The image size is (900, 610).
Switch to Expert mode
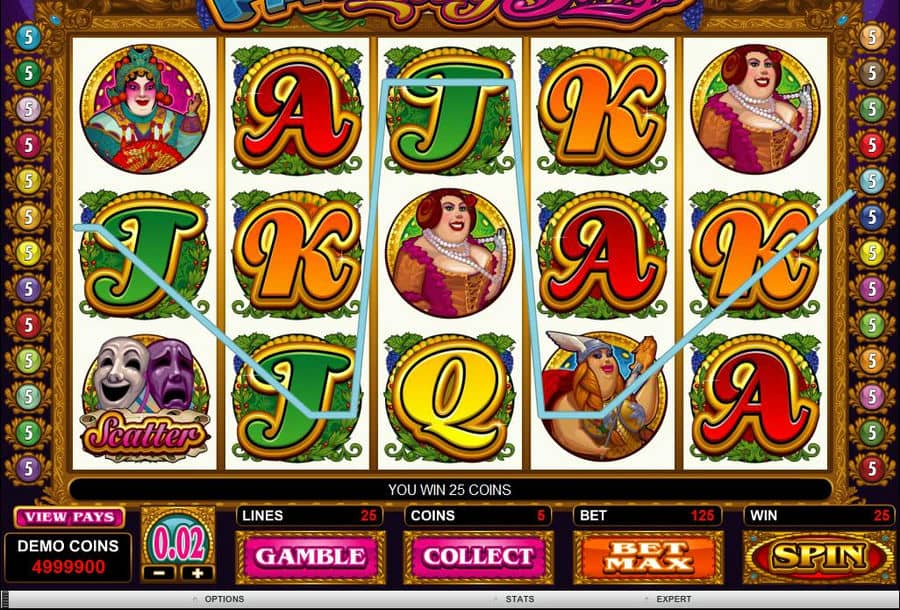click(673, 599)
